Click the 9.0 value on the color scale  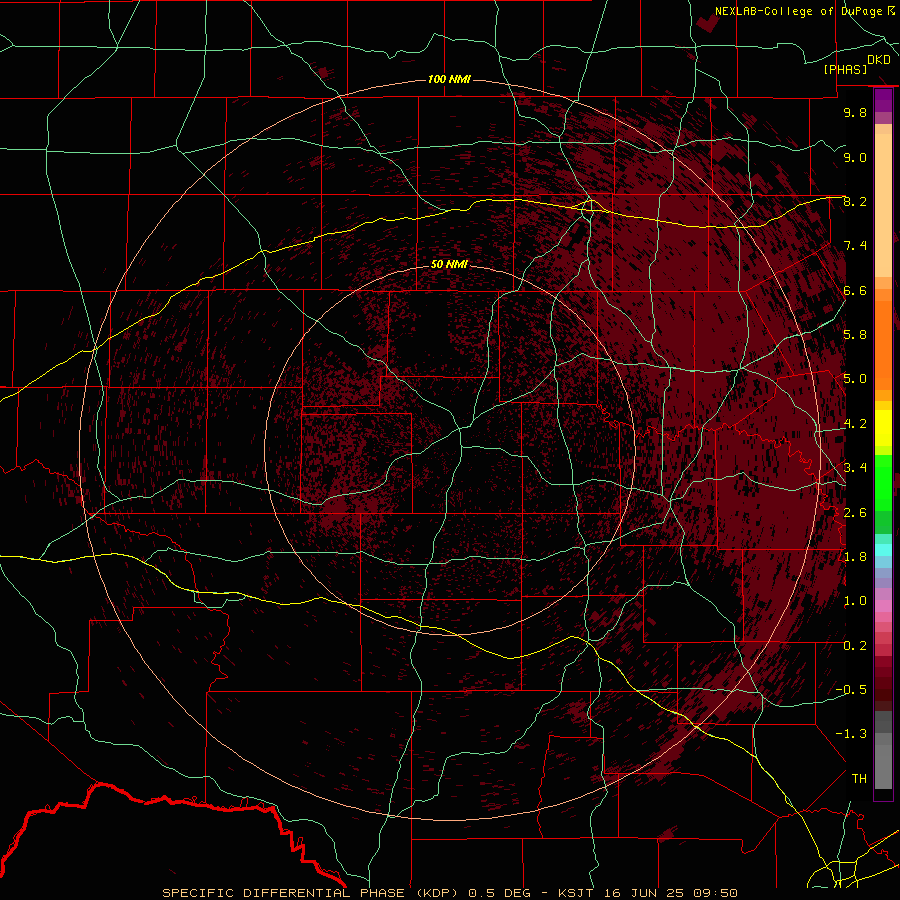point(855,157)
